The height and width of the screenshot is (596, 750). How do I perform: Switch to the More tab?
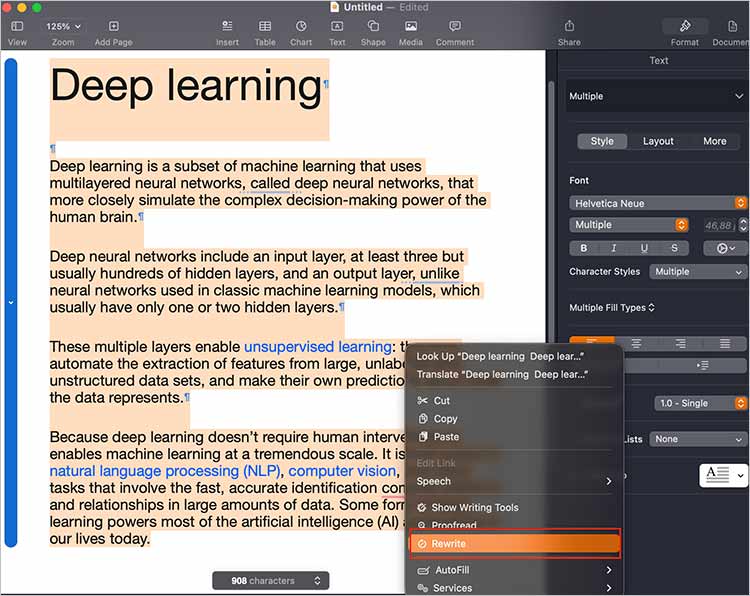coord(715,141)
